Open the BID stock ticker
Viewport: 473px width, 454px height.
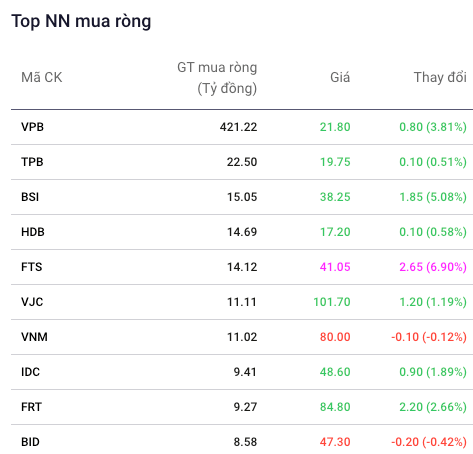pos(30,442)
